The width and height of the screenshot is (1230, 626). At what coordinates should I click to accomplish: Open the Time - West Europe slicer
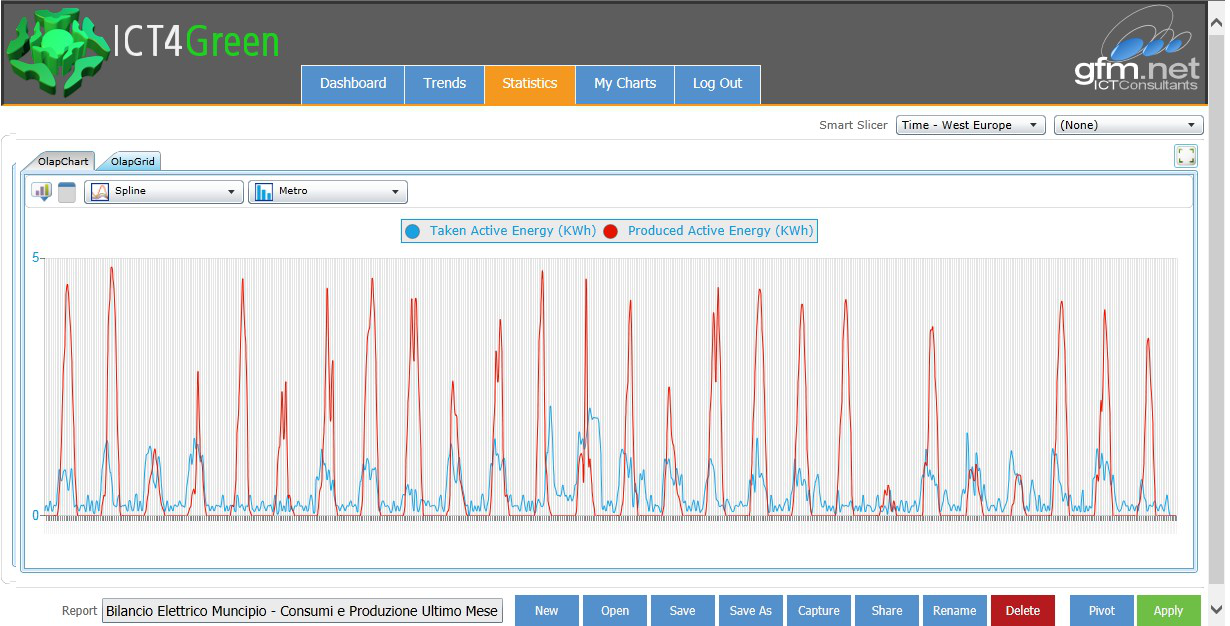(x=970, y=125)
